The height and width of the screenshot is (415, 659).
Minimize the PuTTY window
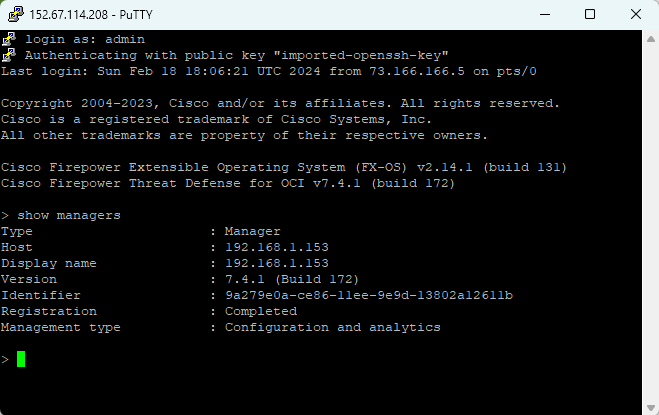(544, 15)
